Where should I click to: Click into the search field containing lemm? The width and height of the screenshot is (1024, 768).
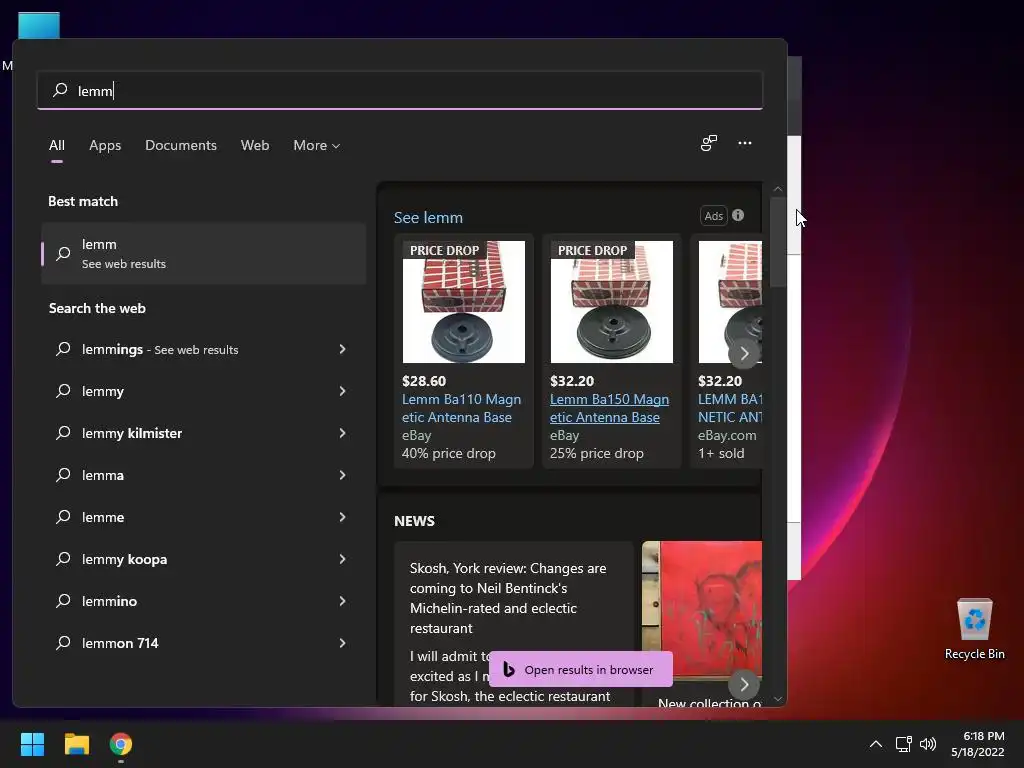pyautogui.click(x=400, y=90)
